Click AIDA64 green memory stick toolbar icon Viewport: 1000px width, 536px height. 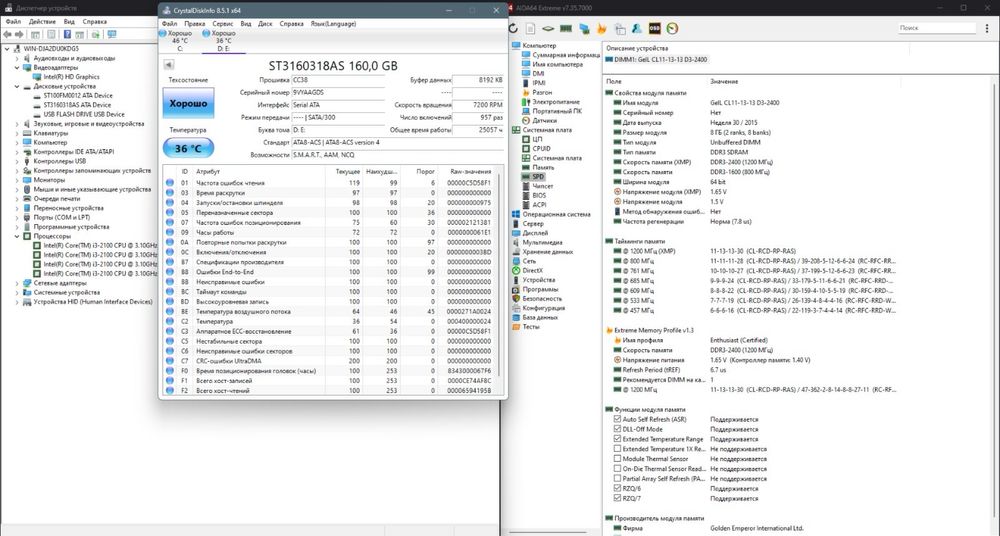tap(566, 28)
